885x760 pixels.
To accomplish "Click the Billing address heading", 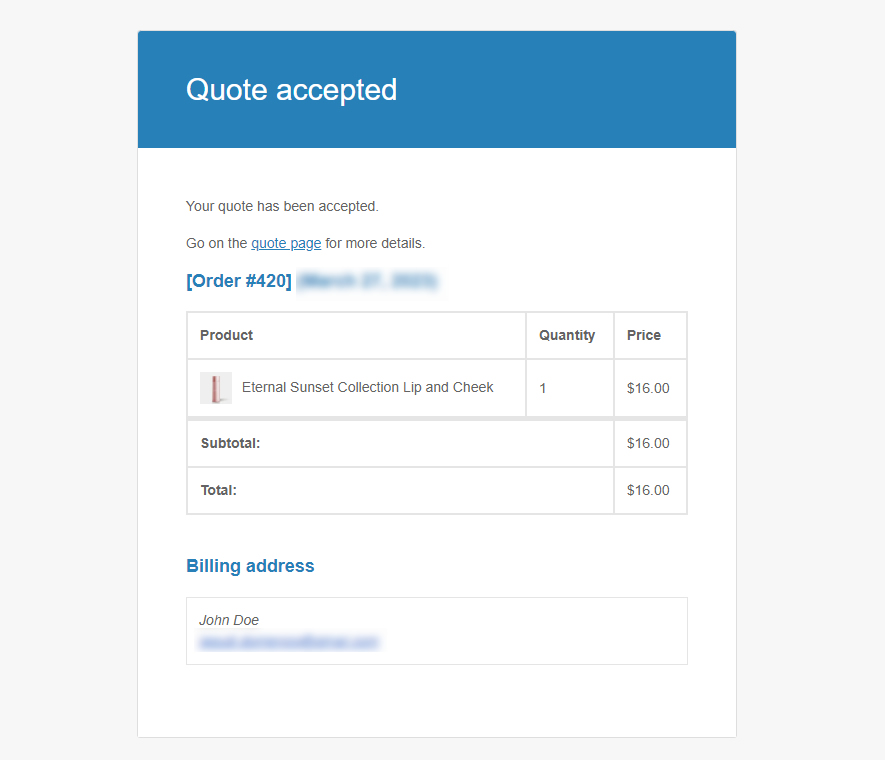I will (x=250, y=566).
